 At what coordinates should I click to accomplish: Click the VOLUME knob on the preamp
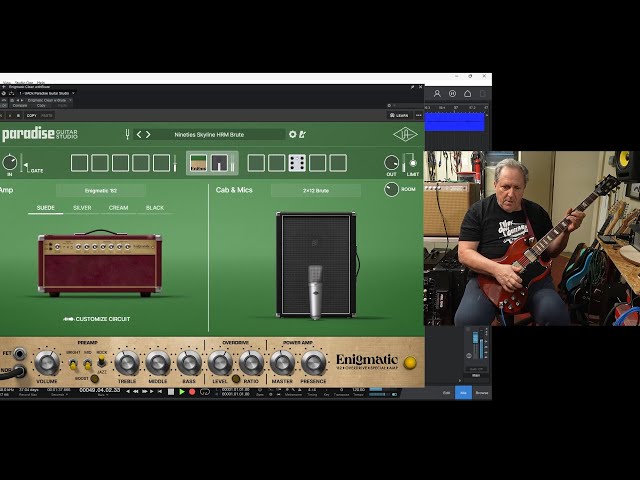[47, 362]
